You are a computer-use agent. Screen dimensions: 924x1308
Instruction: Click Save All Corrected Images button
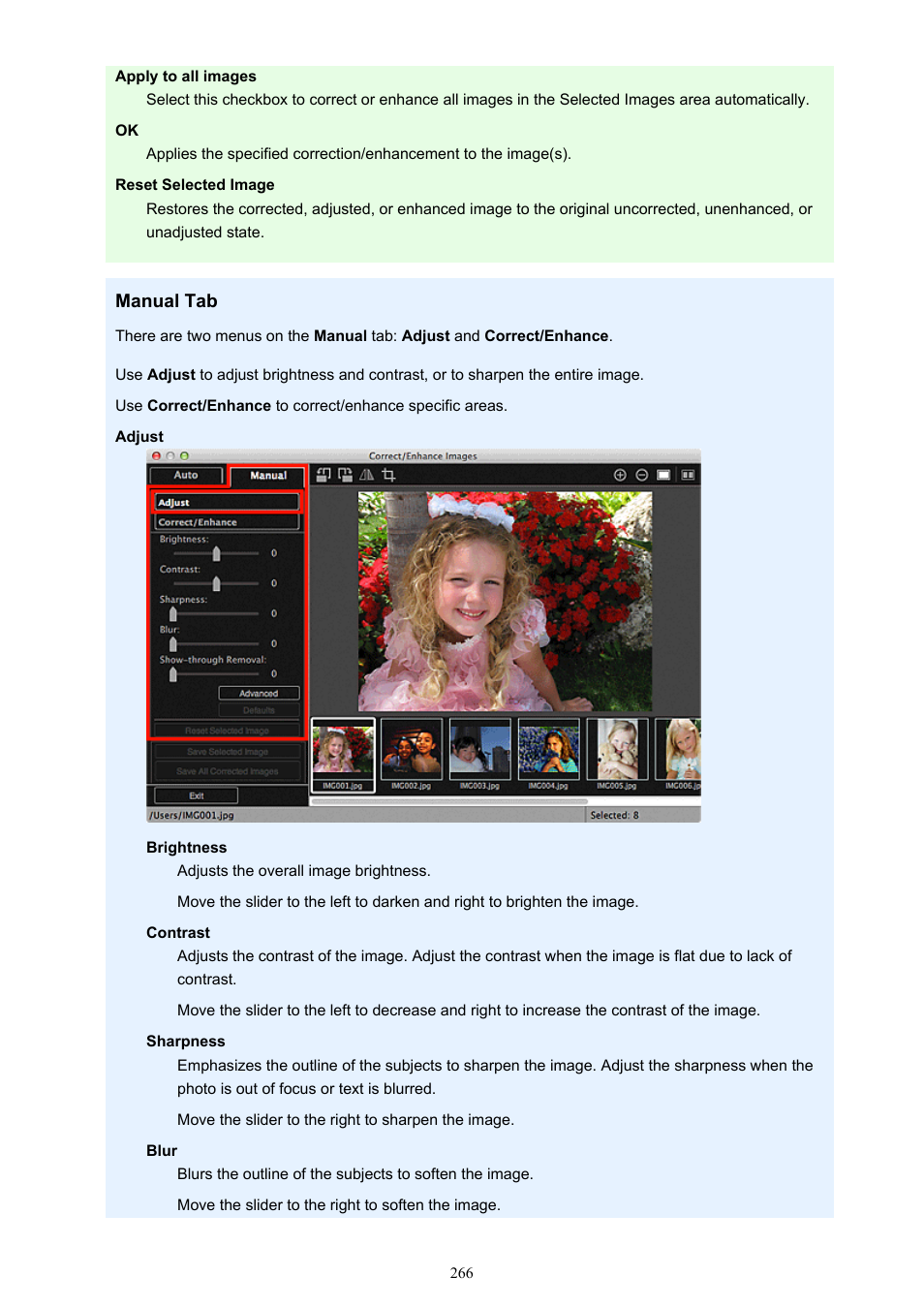point(228,771)
